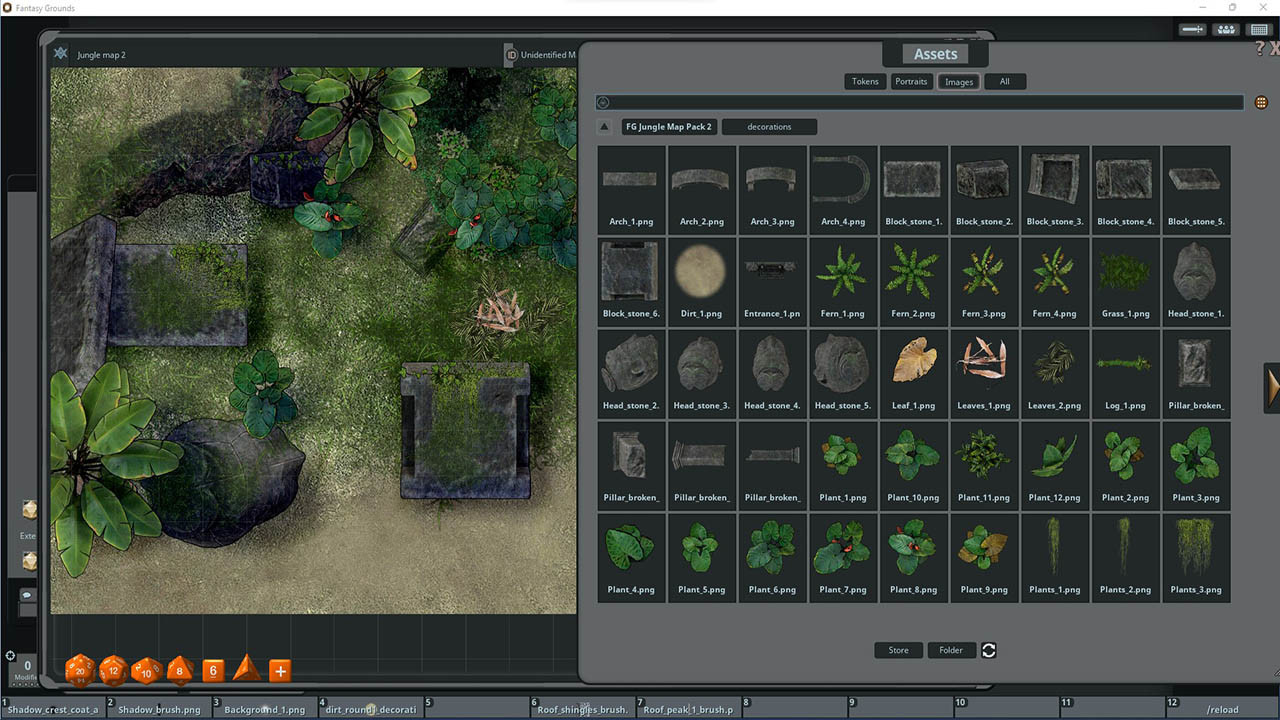Open the party sheet people icon
This screenshot has height=720, width=1280.
pos(1226,30)
